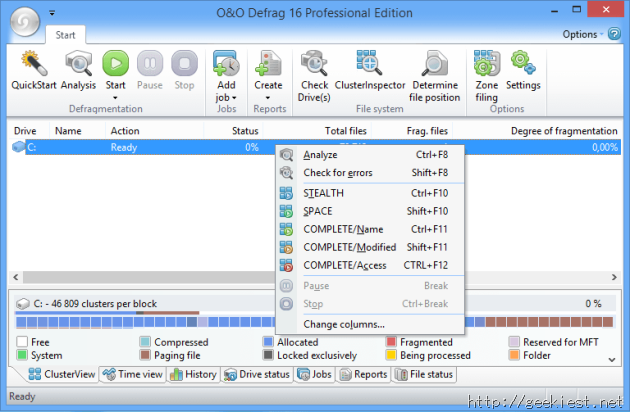This screenshot has height=412, width=630.
Task: Open the Settings gear icon
Action: [x=523, y=65]
